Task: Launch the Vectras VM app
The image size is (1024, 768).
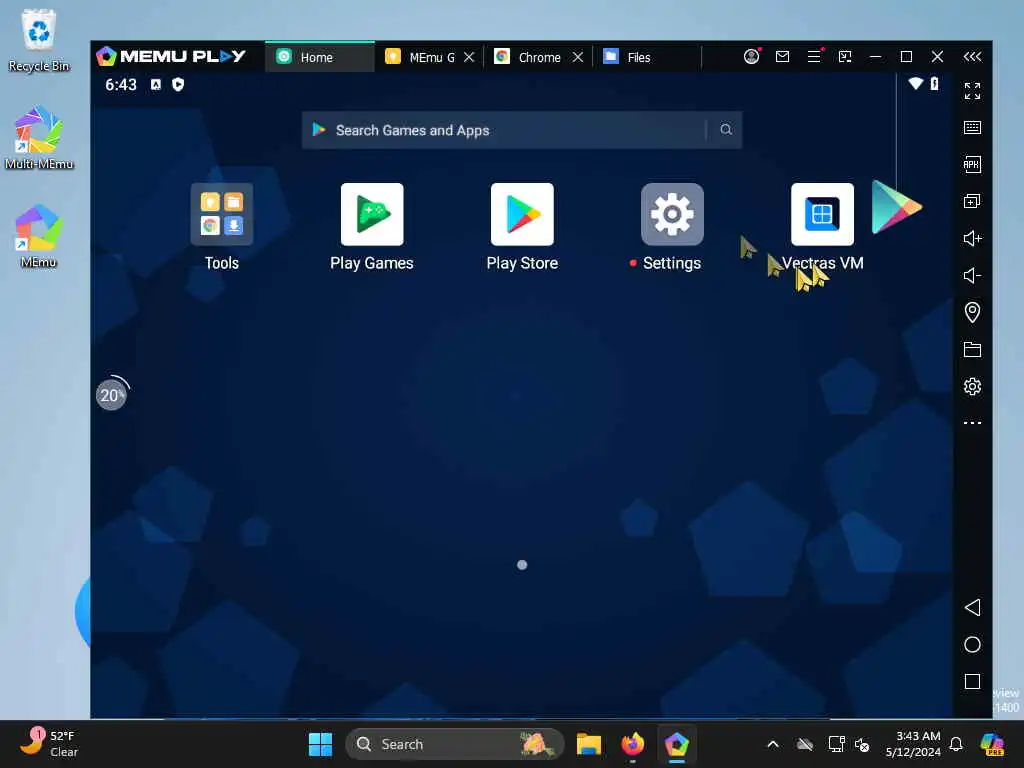Action: click(822, 214)
